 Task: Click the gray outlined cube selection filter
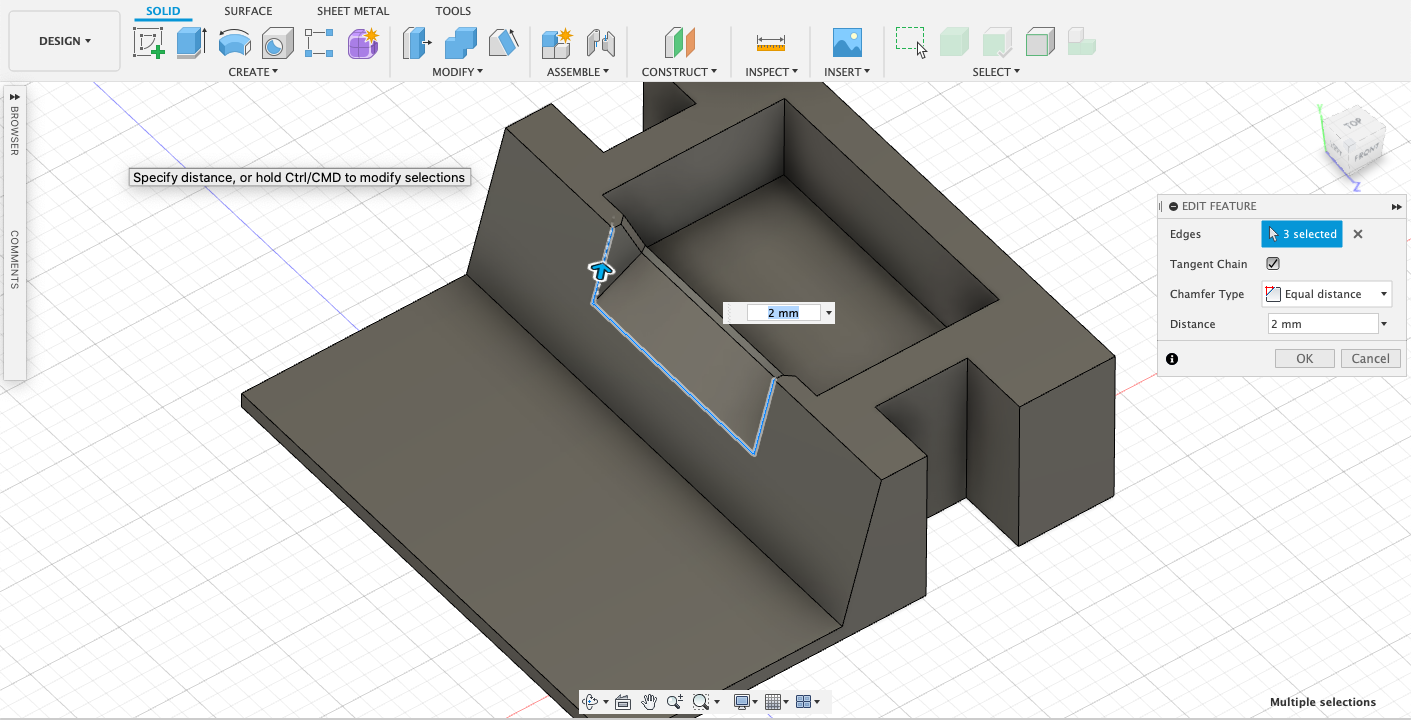coord(1040,43)
